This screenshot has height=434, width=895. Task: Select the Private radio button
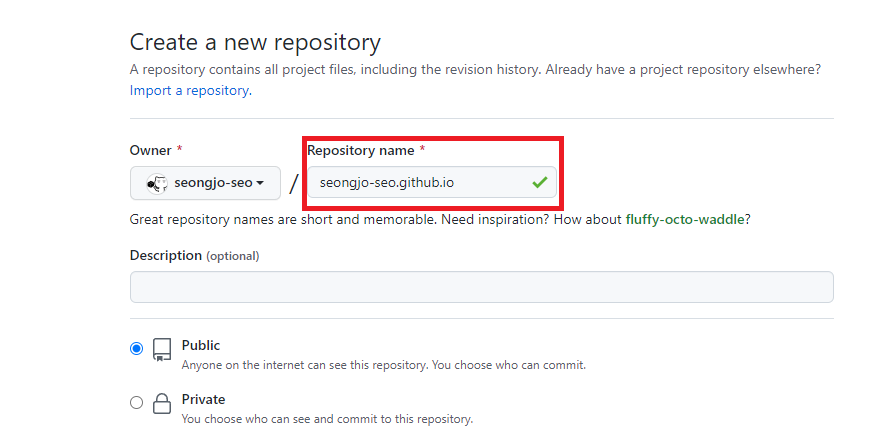(136, 403)
